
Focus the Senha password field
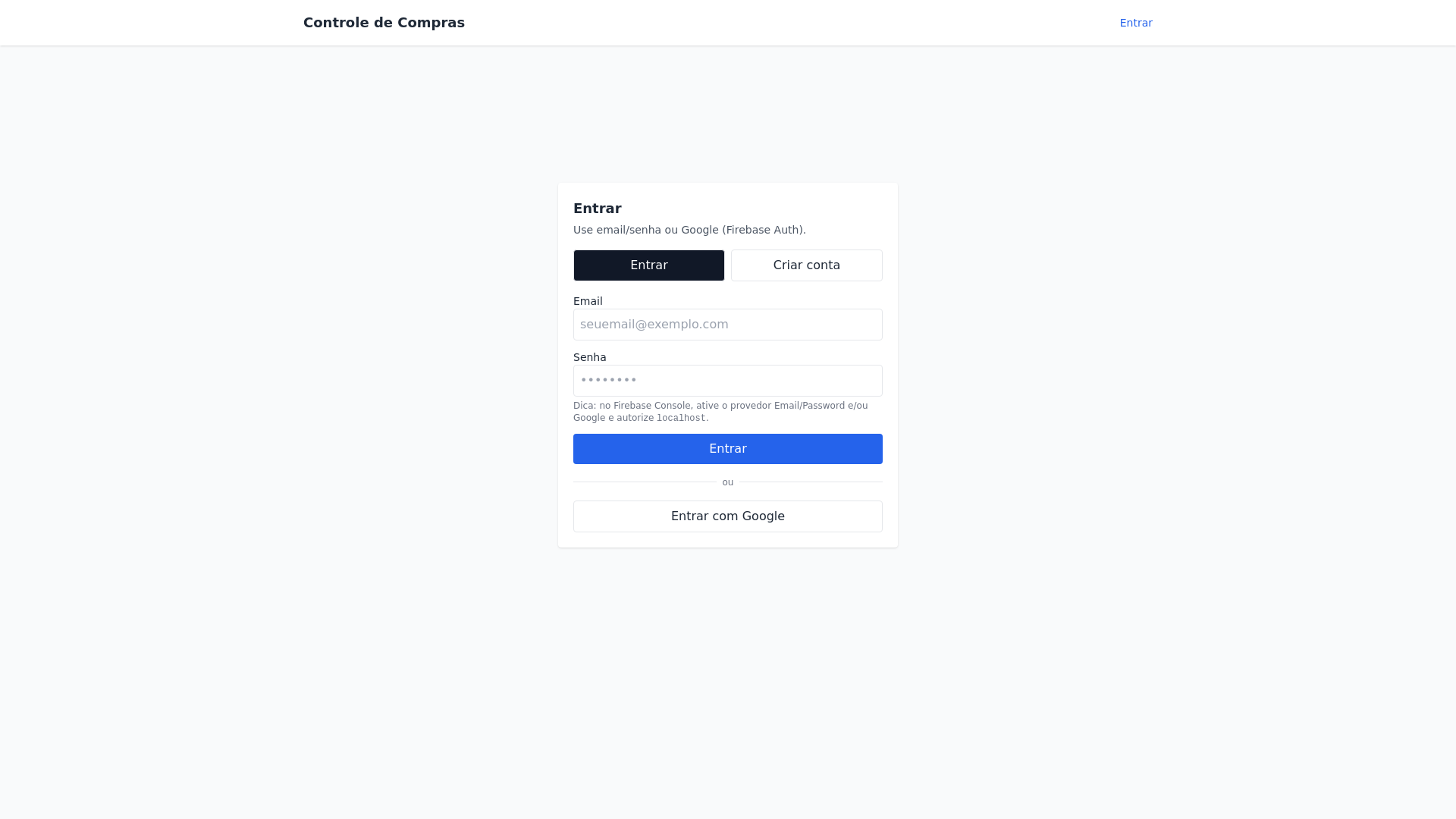(728, 381)
